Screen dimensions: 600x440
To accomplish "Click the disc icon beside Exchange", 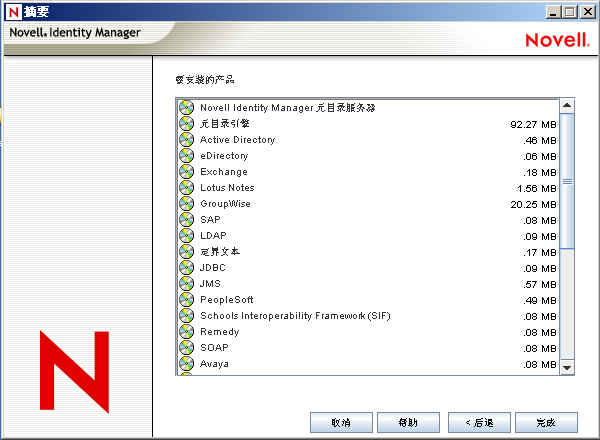I will pos(186,172).
